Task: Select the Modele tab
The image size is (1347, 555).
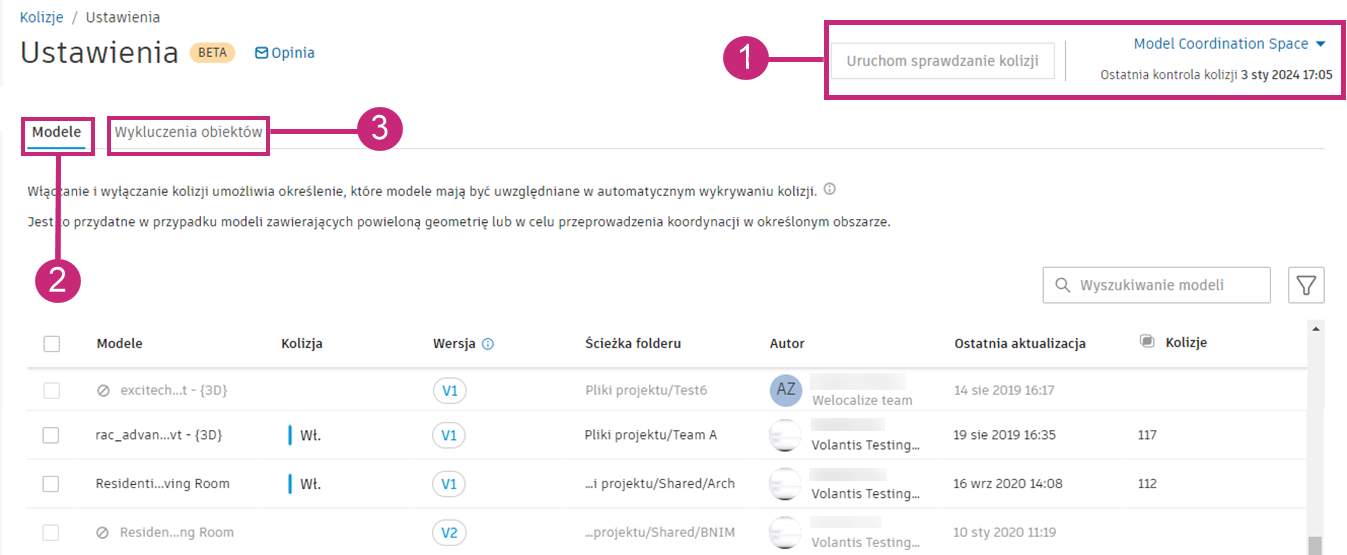Action: tap(57, 132)
